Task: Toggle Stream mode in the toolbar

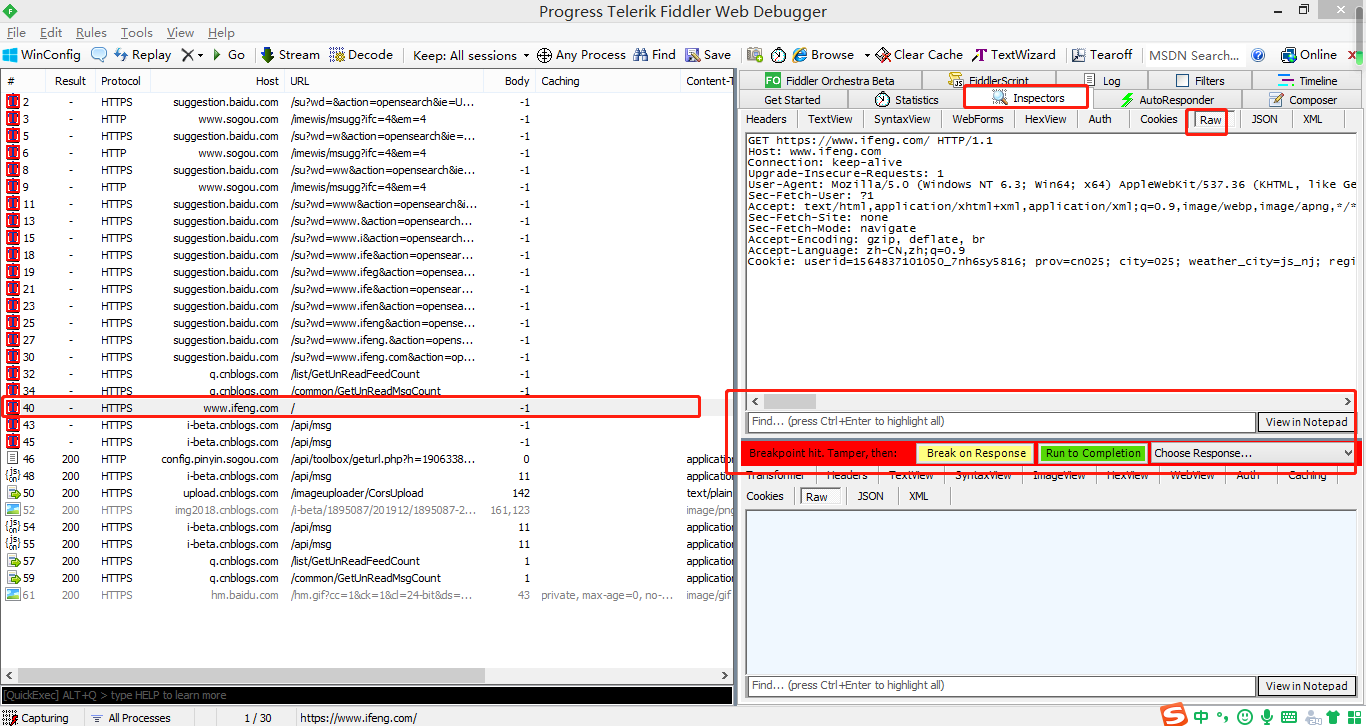Action: pyautogui.click(x=290, y=55)
